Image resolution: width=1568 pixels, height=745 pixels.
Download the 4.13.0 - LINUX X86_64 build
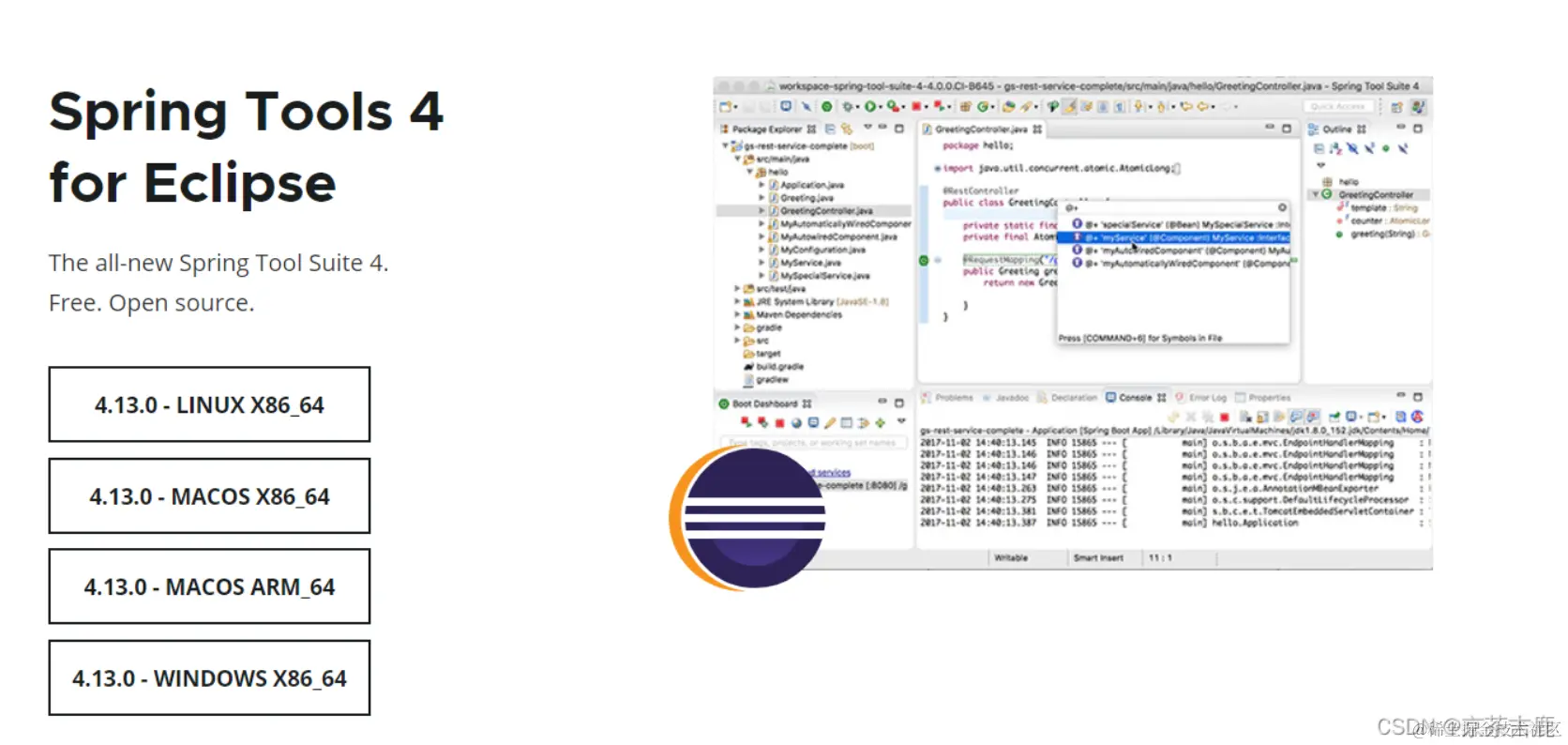(209, 404)
